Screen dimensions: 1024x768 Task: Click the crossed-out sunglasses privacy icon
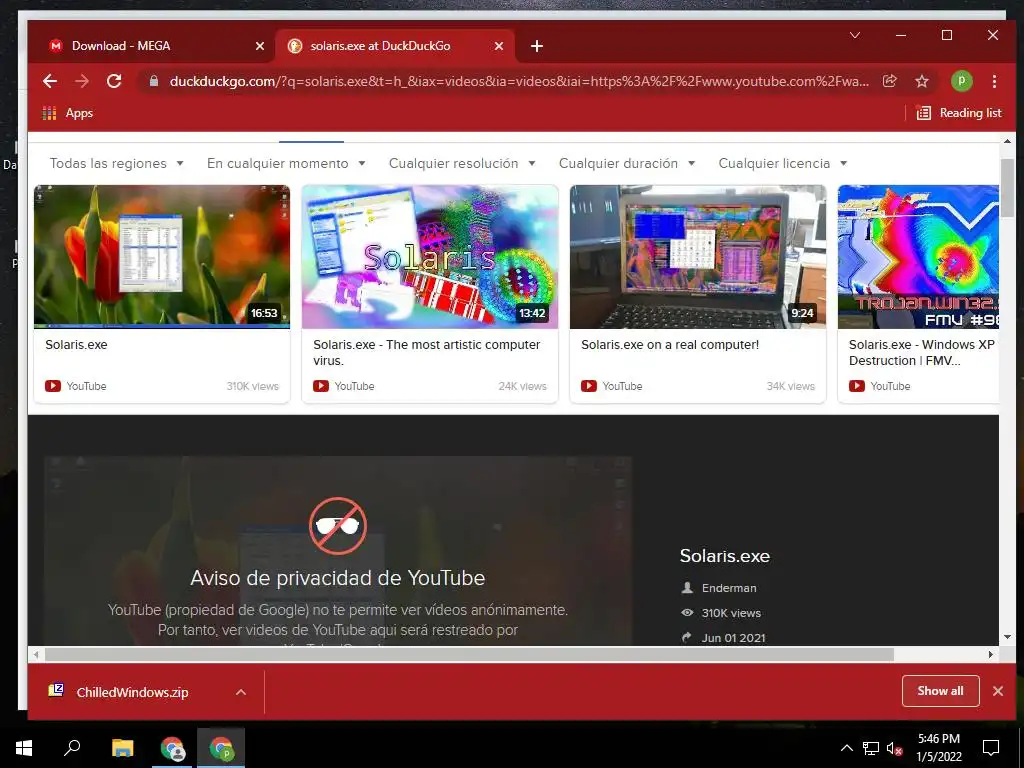click(x=338, y=526)
